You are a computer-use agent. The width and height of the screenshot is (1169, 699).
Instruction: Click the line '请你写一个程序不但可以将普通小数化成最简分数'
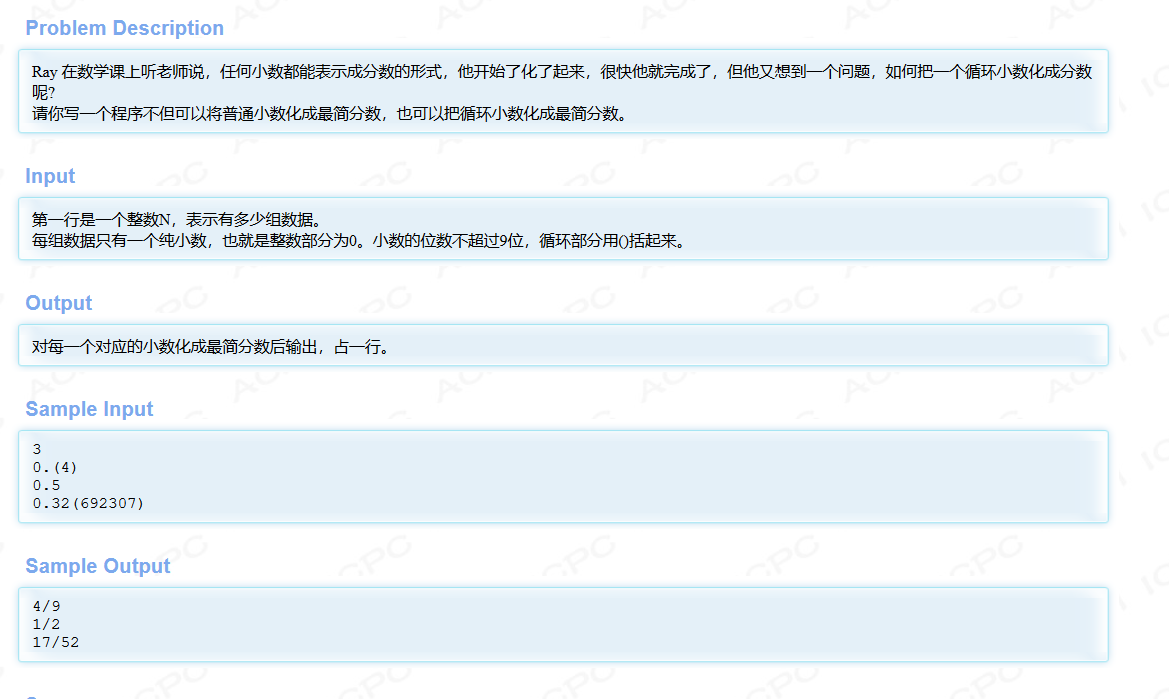click(332, 114)
